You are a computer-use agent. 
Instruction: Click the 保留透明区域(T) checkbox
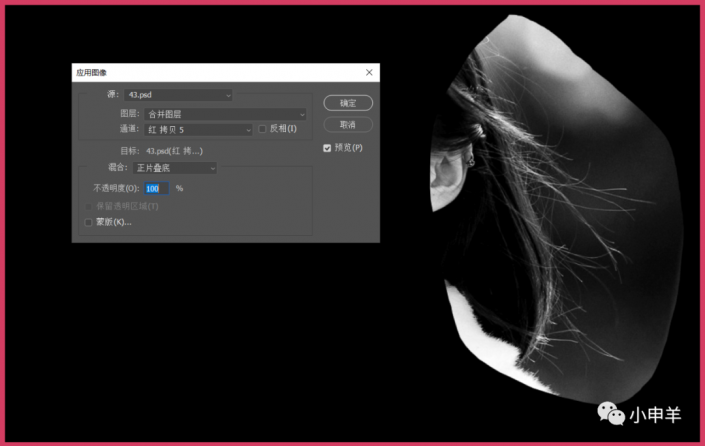[x=89, y=206]
